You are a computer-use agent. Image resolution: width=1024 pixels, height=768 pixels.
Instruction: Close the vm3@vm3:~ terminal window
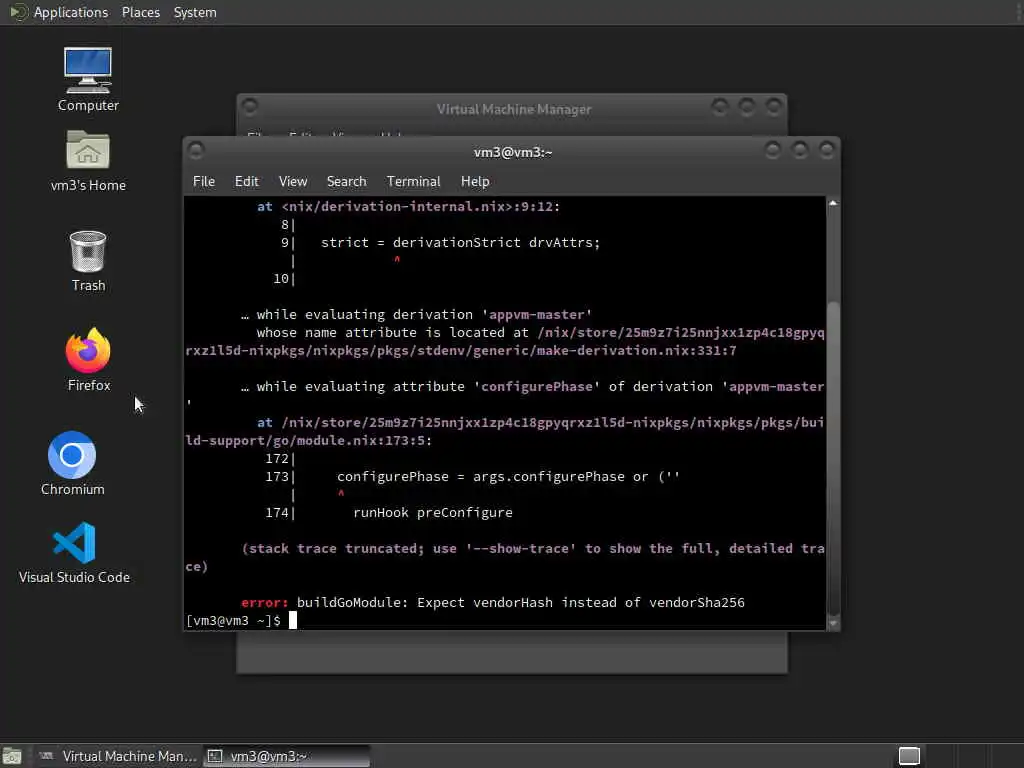tap(827, 151)
